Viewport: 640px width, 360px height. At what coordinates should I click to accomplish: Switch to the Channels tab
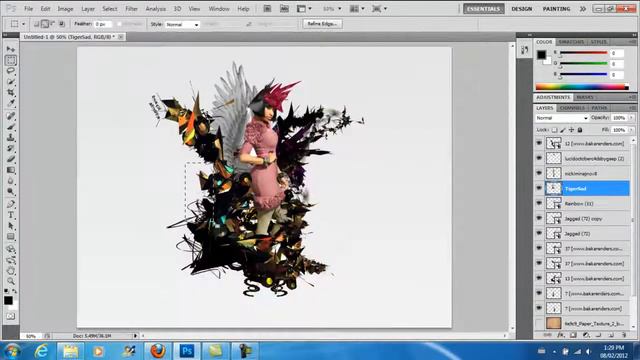point(572,108)
